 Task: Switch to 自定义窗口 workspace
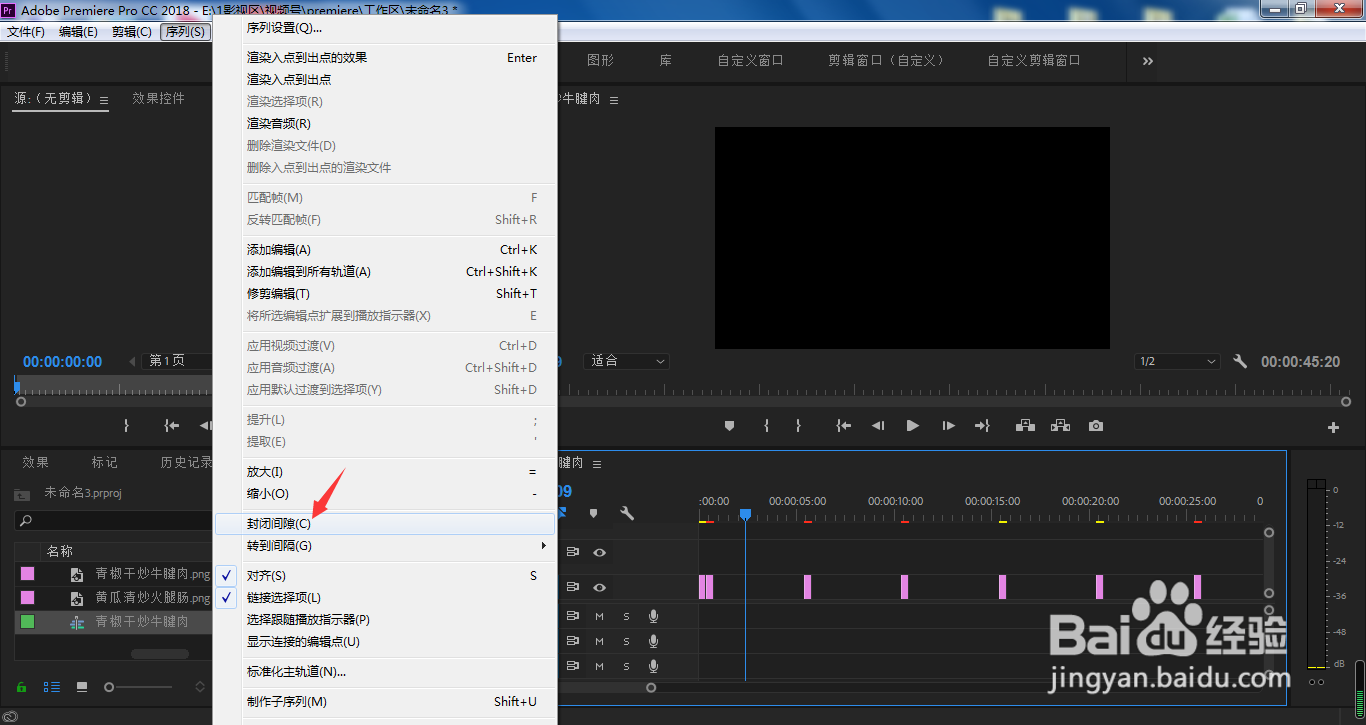point(750,60)
